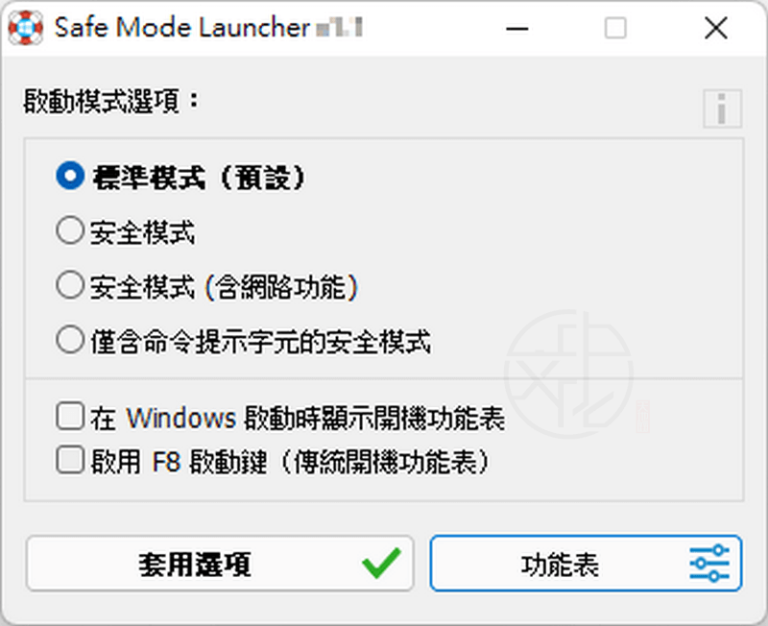Click the disabled maximize window icon
768x626 pixels.
click(x=616, y=28)
